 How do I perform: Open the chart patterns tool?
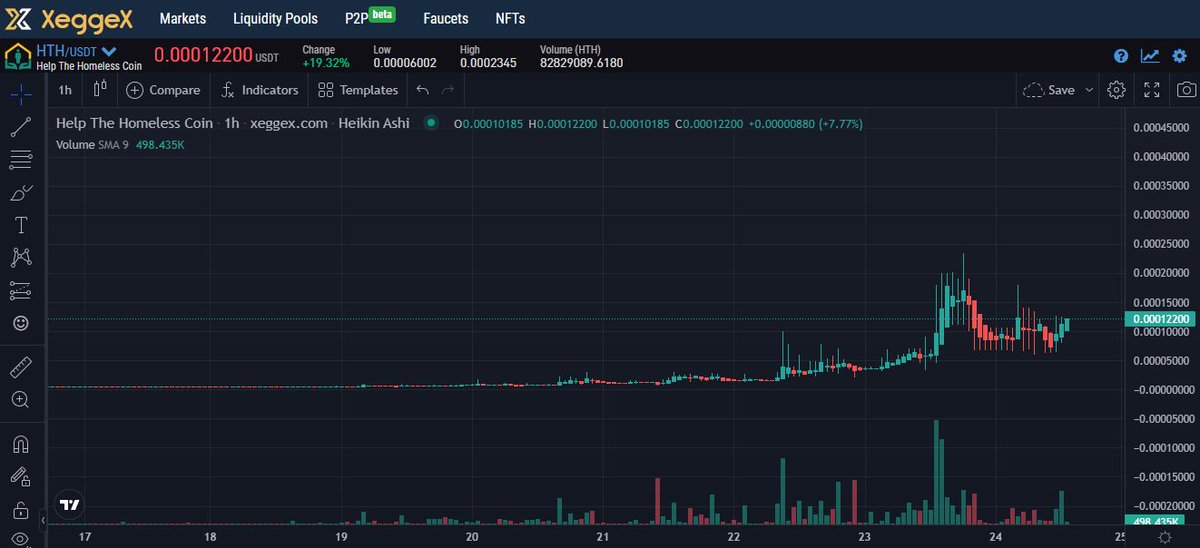point(21,258)
